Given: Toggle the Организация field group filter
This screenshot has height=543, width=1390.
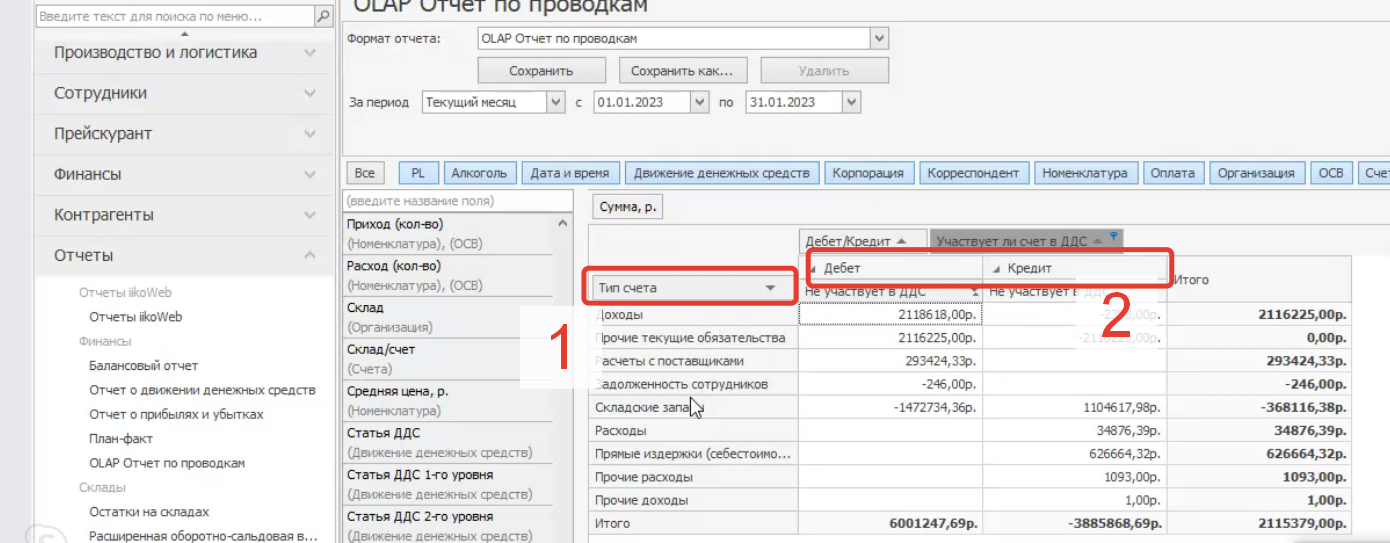Looking at the screenshot, I should (x=1256, y=173).
